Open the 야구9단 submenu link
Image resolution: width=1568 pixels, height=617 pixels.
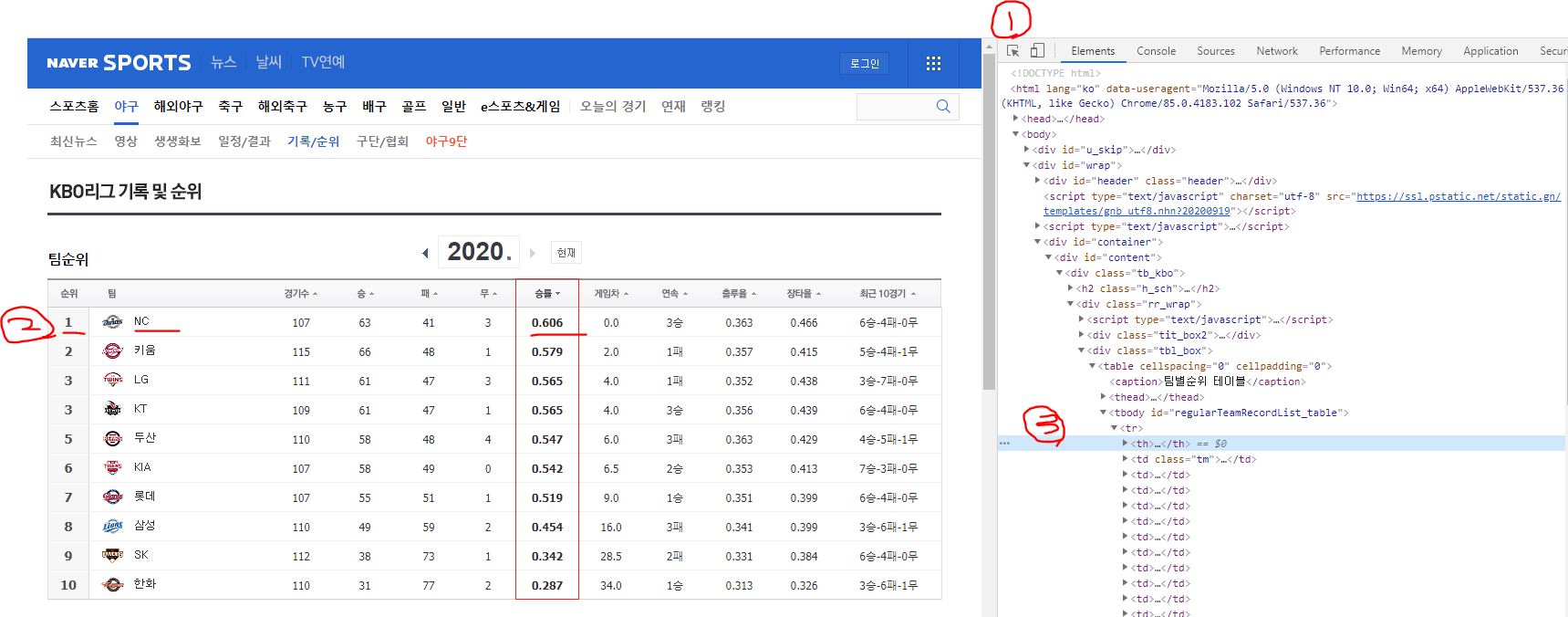click(x=446, y=141)
